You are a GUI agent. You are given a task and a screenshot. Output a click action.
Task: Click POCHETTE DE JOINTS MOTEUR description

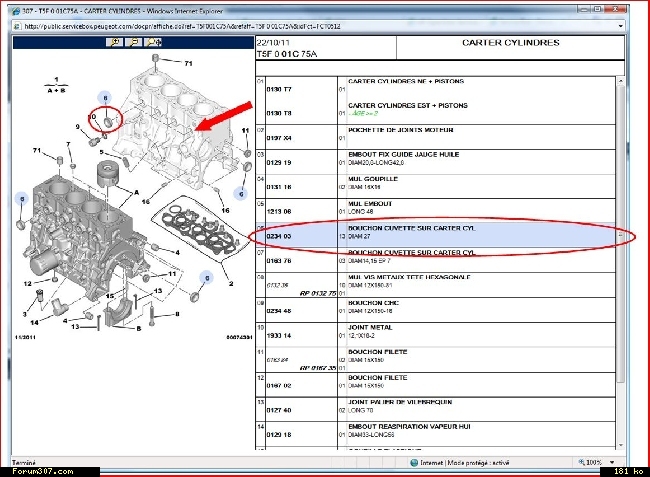click(x=401, y=130)
